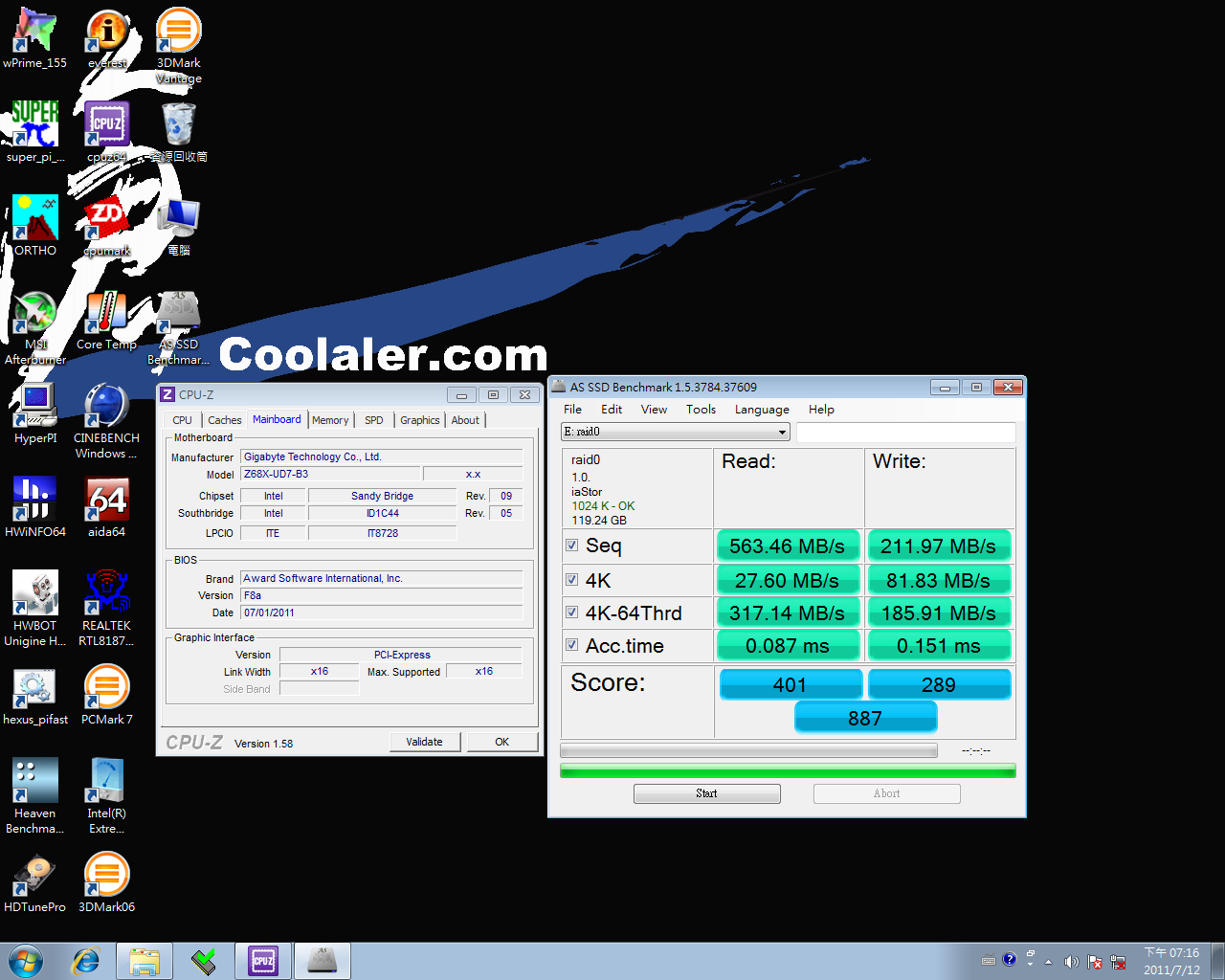The width and height of the screenshot is (1225, 980).
Task: Click the Model field Z68X-UD7-B3
Action: point(330,474)
